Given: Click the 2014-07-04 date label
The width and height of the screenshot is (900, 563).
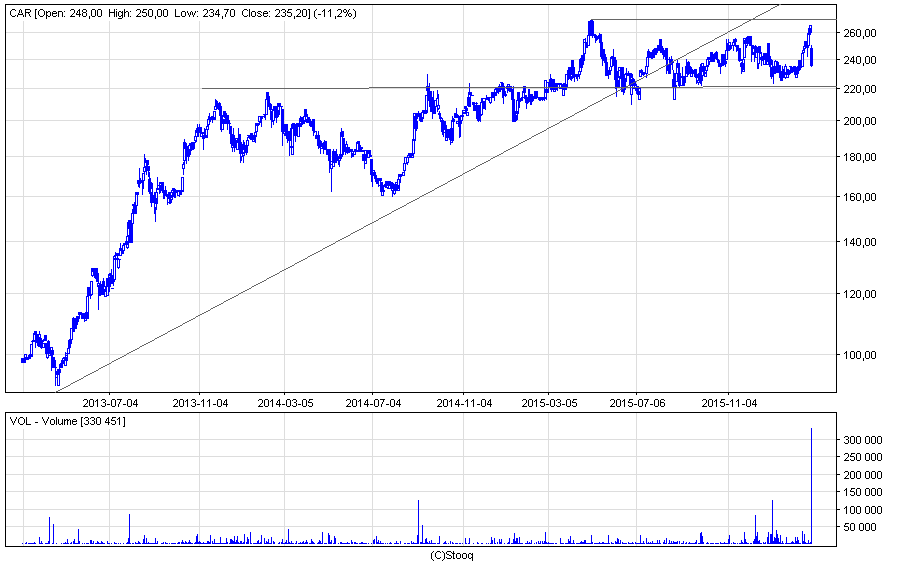Looking at the screenshot, I should [373, 403].
